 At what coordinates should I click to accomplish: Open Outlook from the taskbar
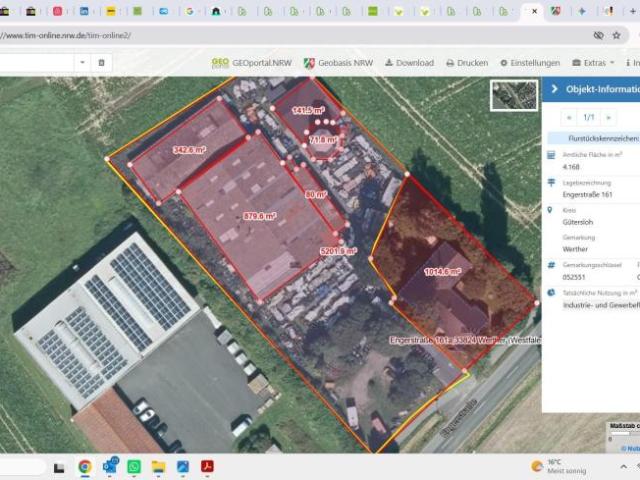[110, 466]
